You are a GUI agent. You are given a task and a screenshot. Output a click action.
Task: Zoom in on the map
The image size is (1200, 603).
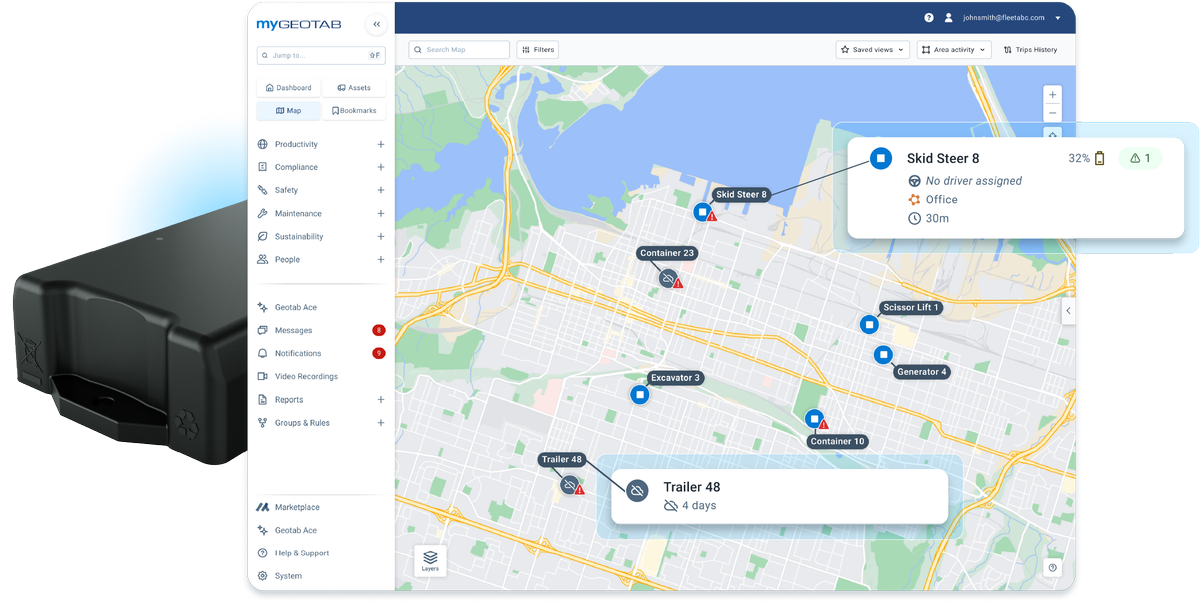click(x=1052, y=95)
